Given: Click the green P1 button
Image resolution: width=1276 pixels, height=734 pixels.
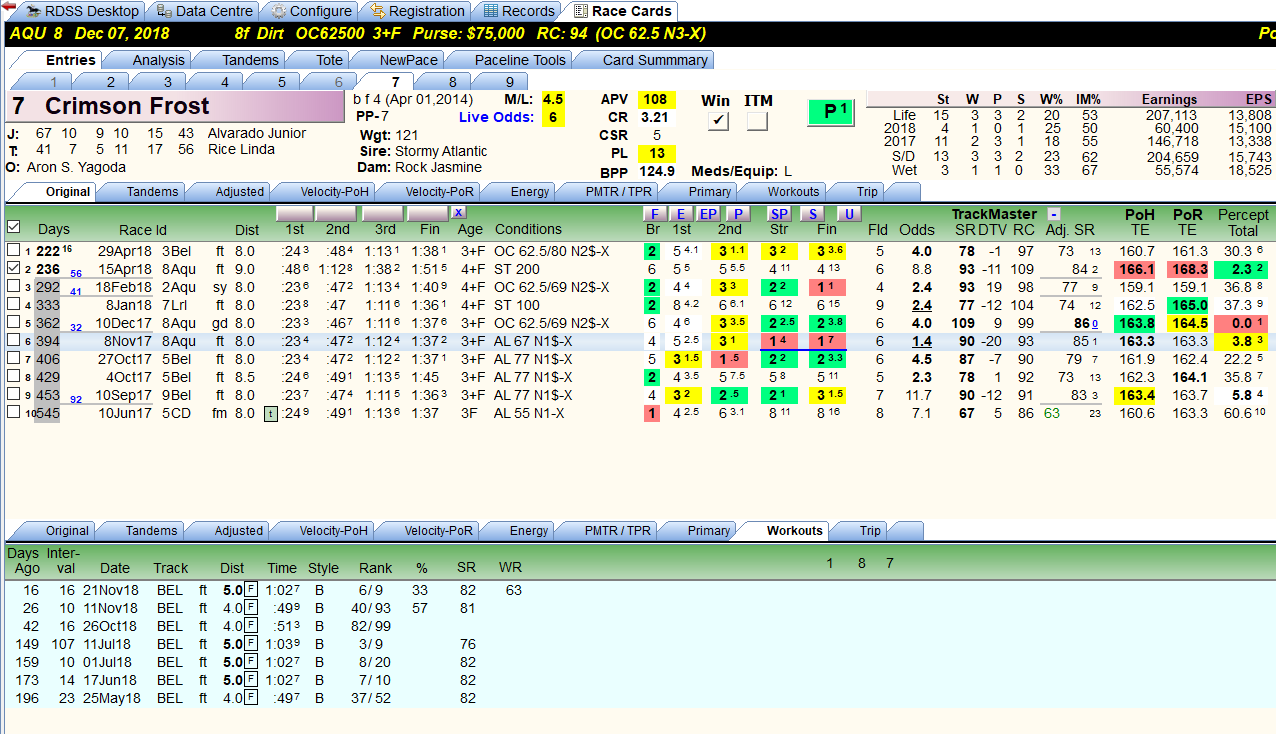Looking at the screenshot, I should tap(832, 113).
